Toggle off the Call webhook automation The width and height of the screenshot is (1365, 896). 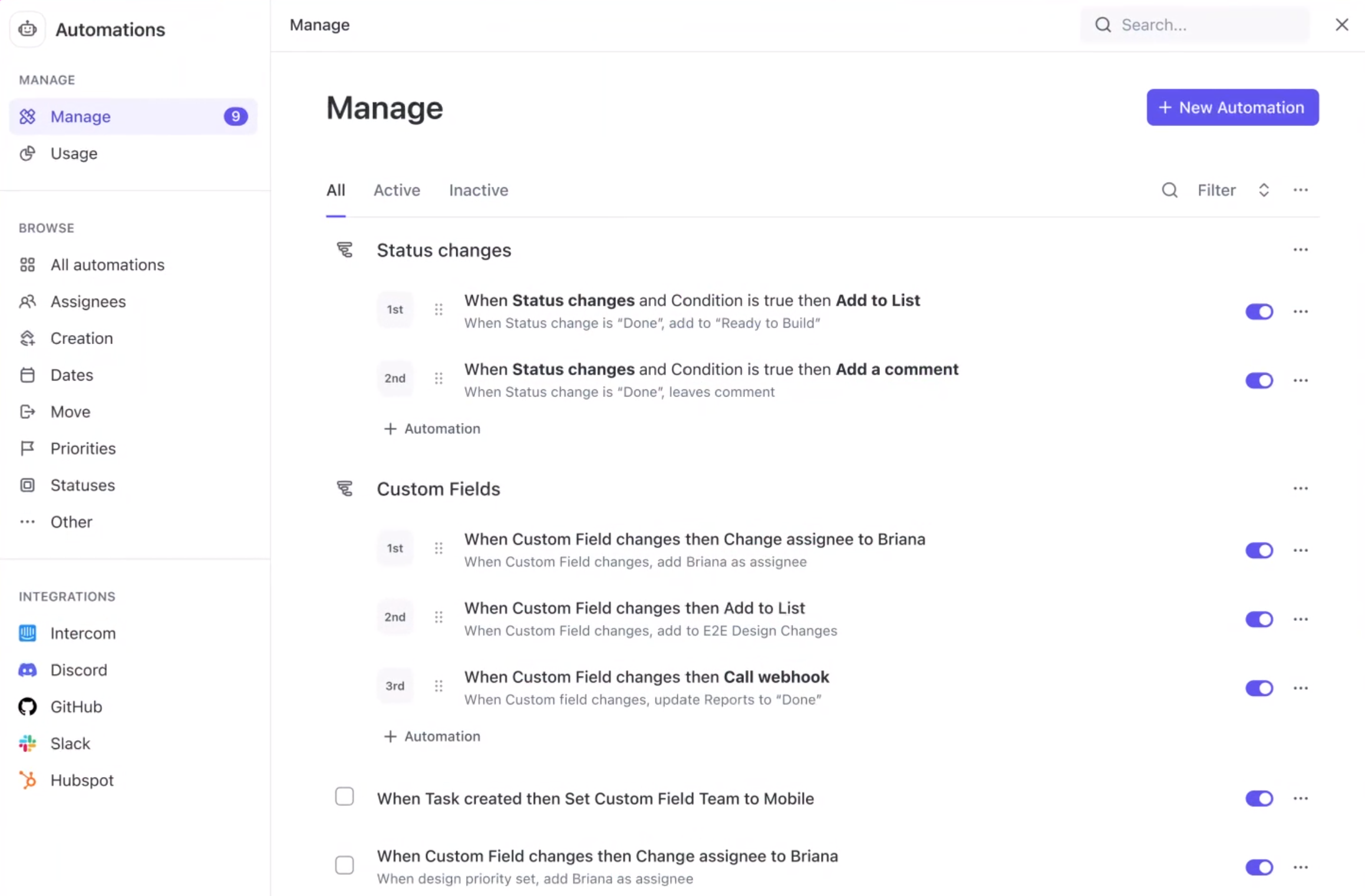pos(1259,688)
